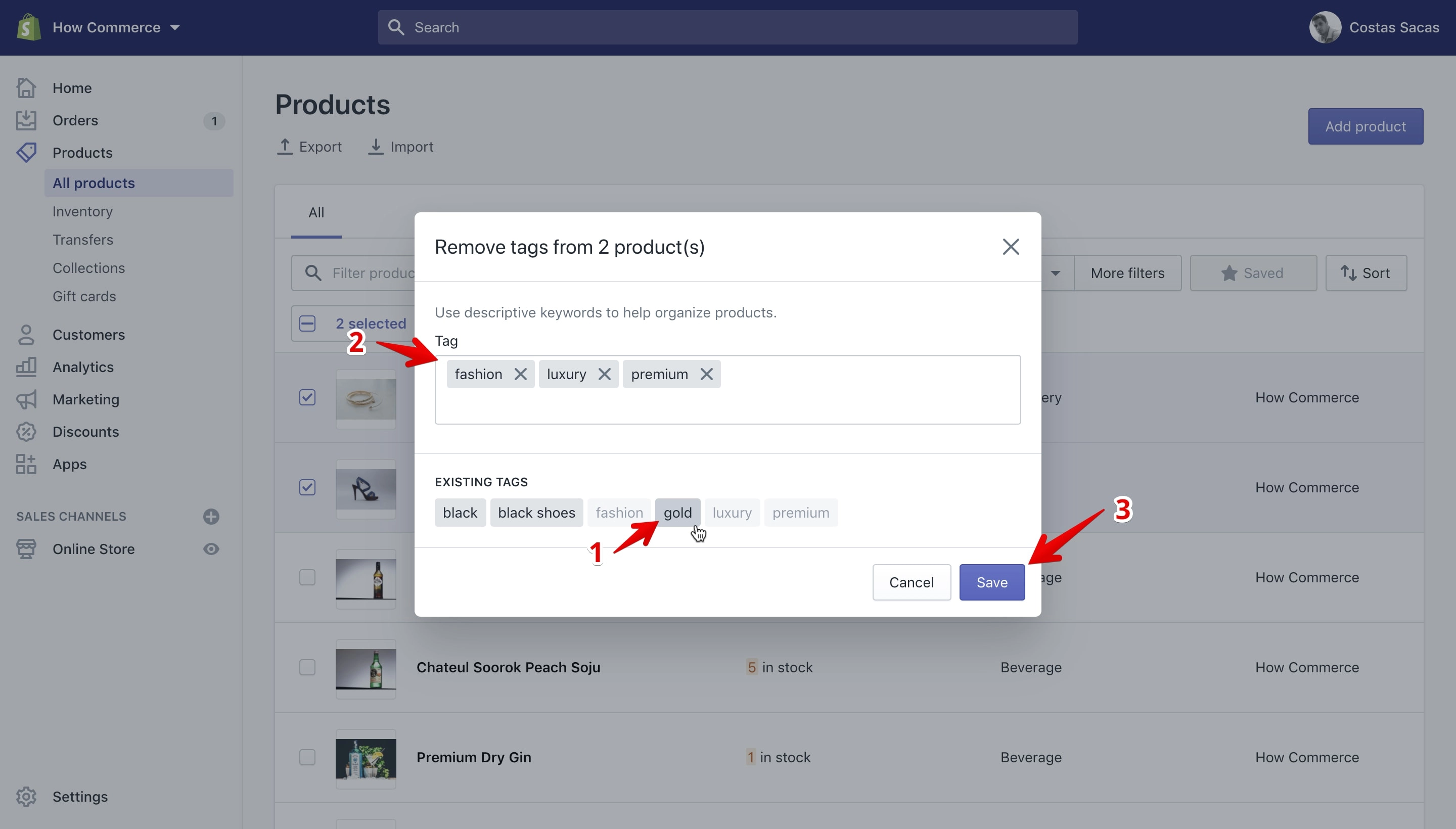Cancel the remove tags dialog
Image resolution: width=1456 pixels, height=829 pixels.
911,582
